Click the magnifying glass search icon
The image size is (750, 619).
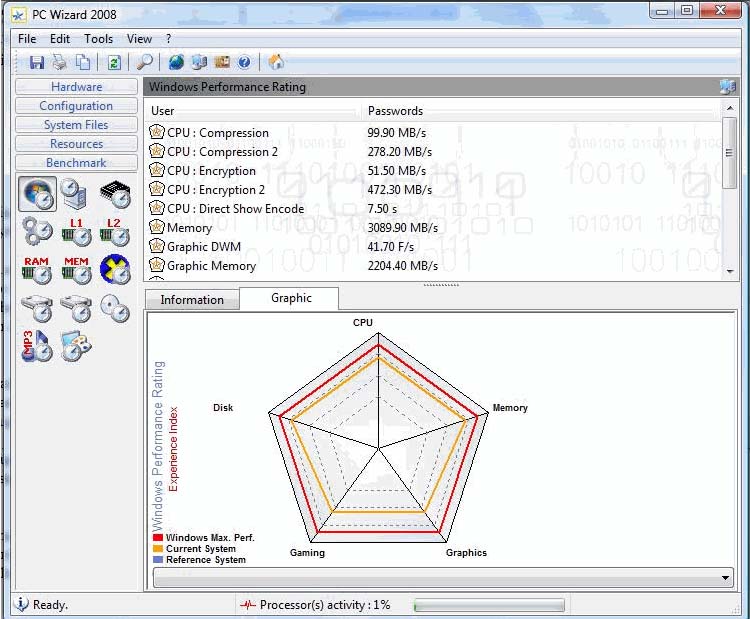144,62
